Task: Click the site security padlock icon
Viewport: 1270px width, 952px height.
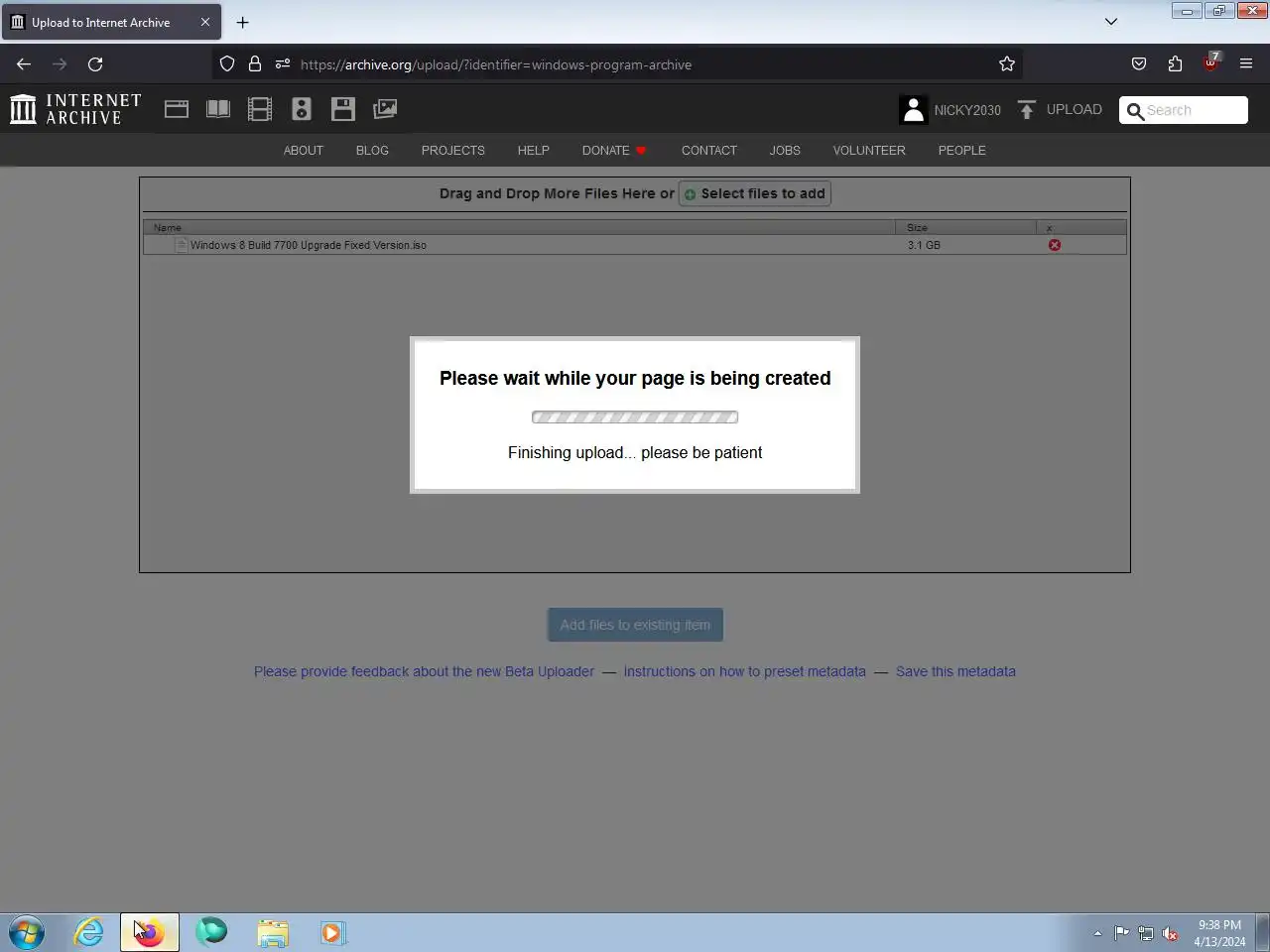Action: [x=255, y=64]
